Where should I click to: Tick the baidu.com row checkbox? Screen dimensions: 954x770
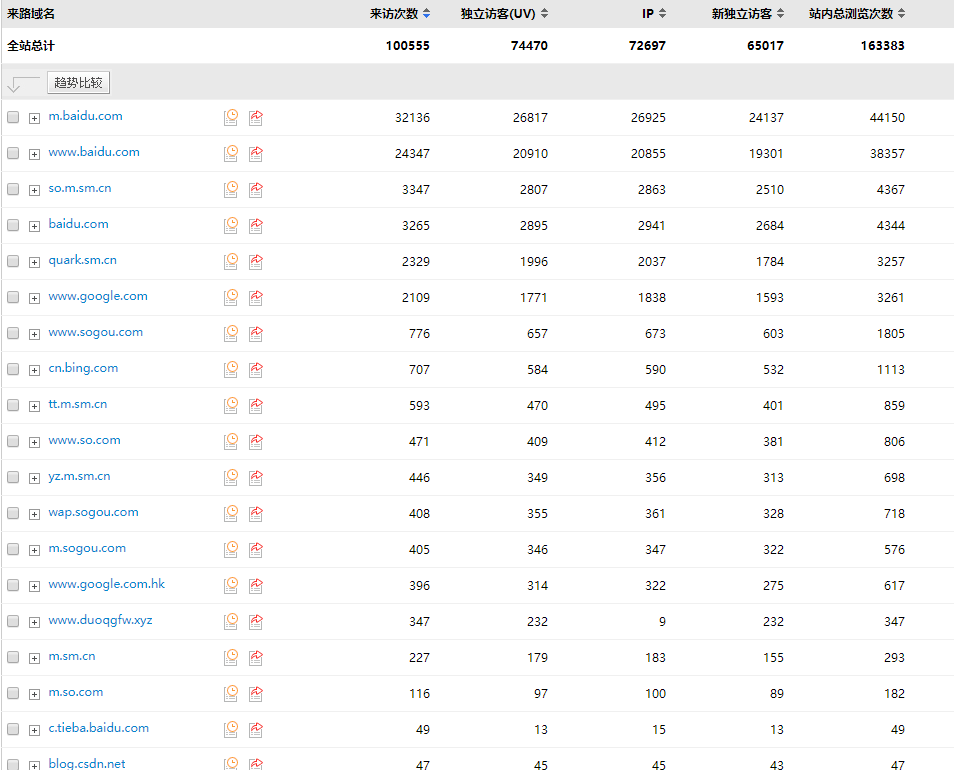[13, 224]
